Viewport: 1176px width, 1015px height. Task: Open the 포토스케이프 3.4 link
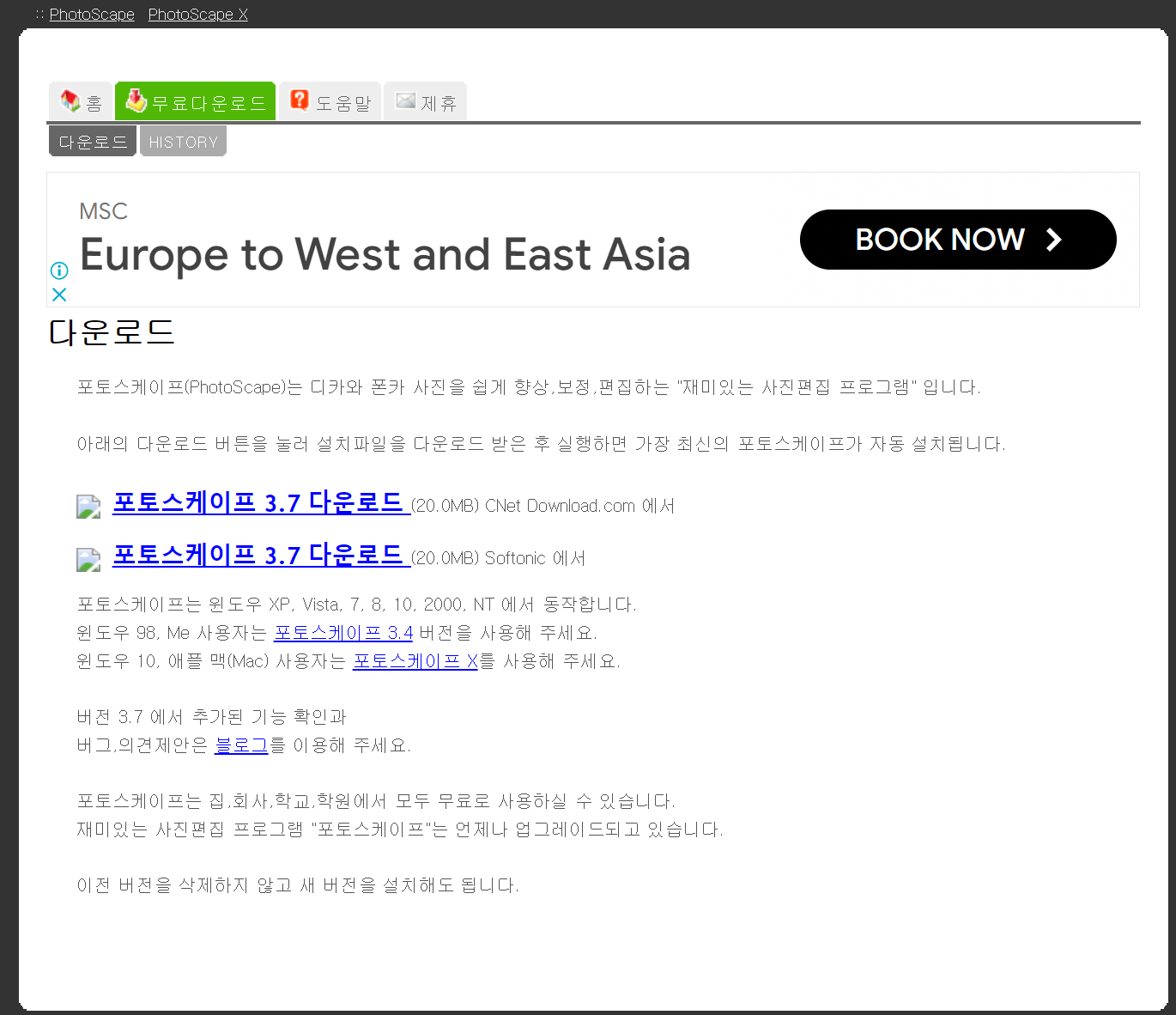[343, 633]
